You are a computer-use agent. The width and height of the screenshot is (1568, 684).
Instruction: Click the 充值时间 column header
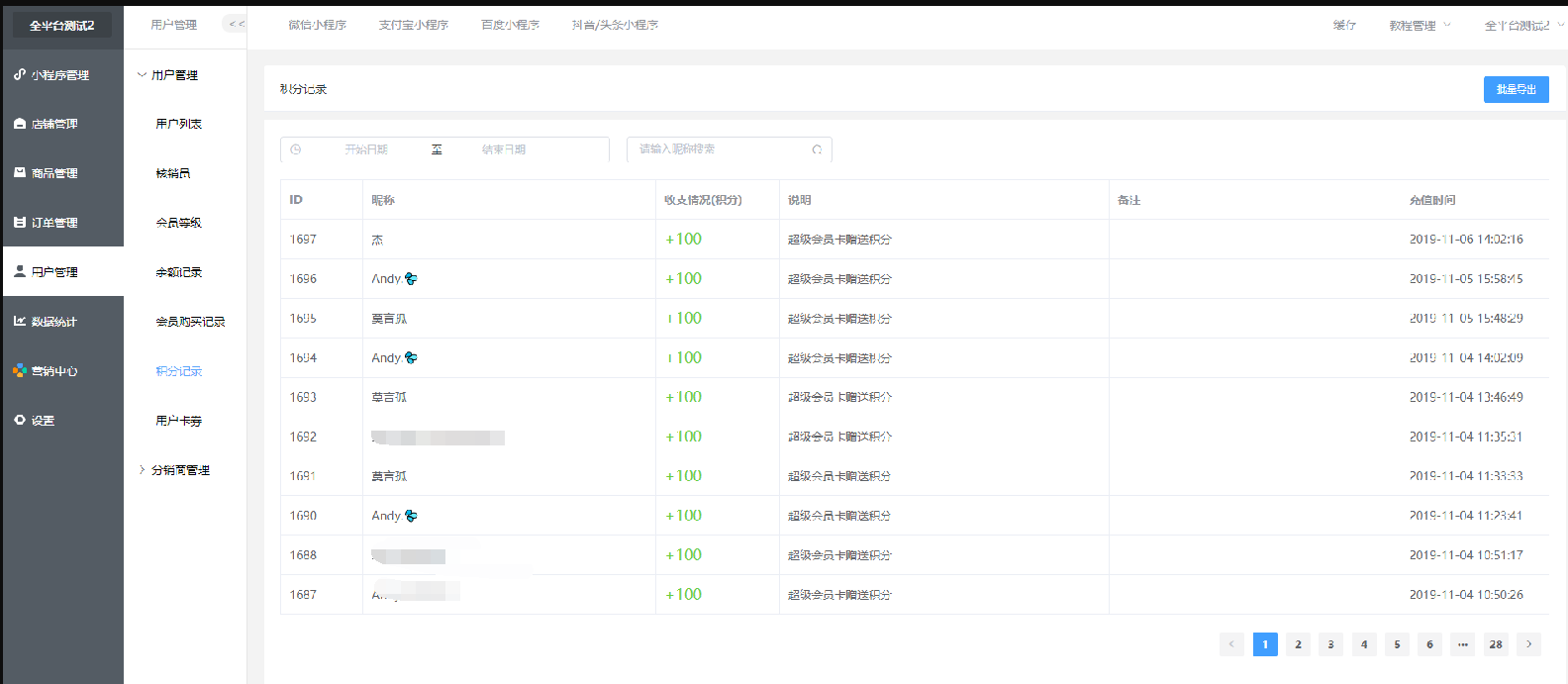1432,200
